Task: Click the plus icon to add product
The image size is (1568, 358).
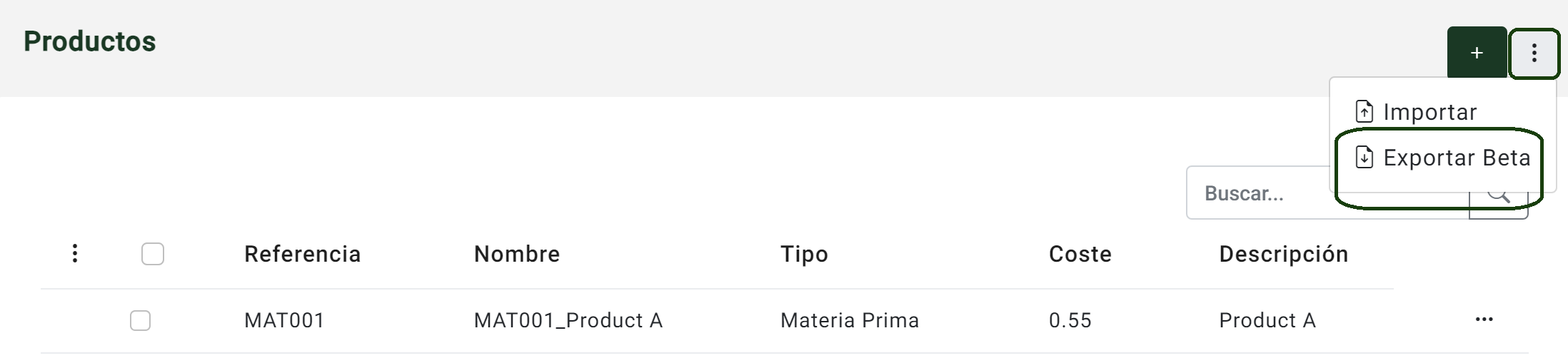Action: 1477,53
